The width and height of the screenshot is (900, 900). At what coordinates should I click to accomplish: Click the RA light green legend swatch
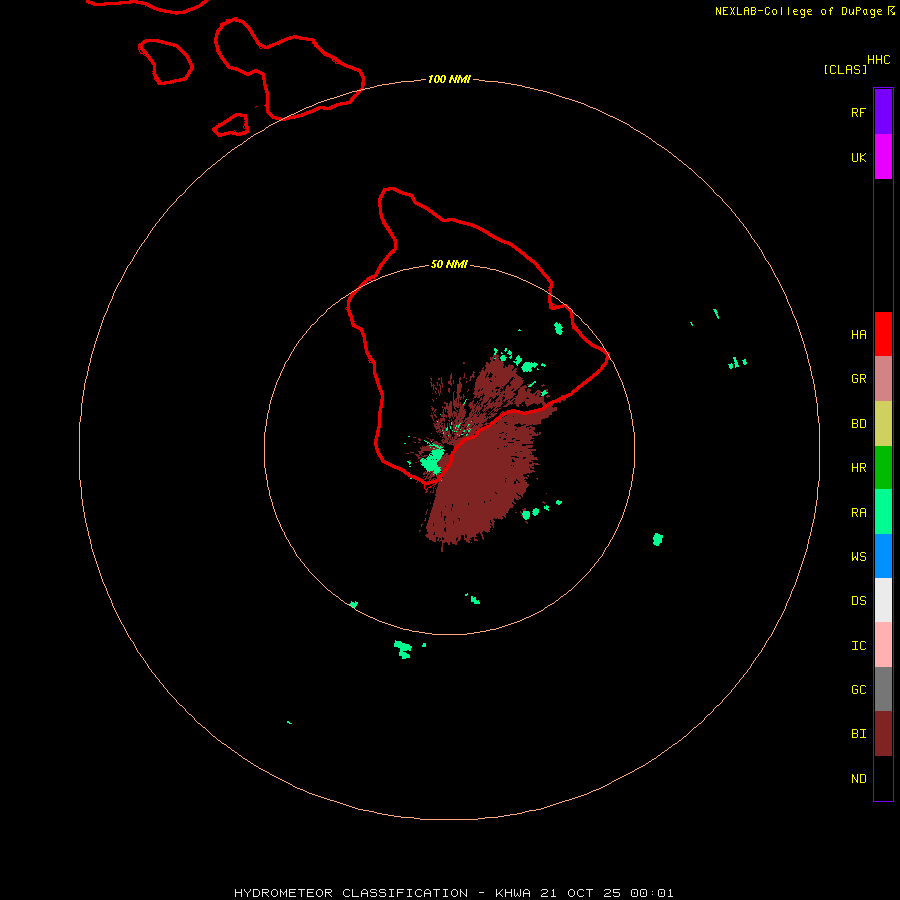click(883, 512)
